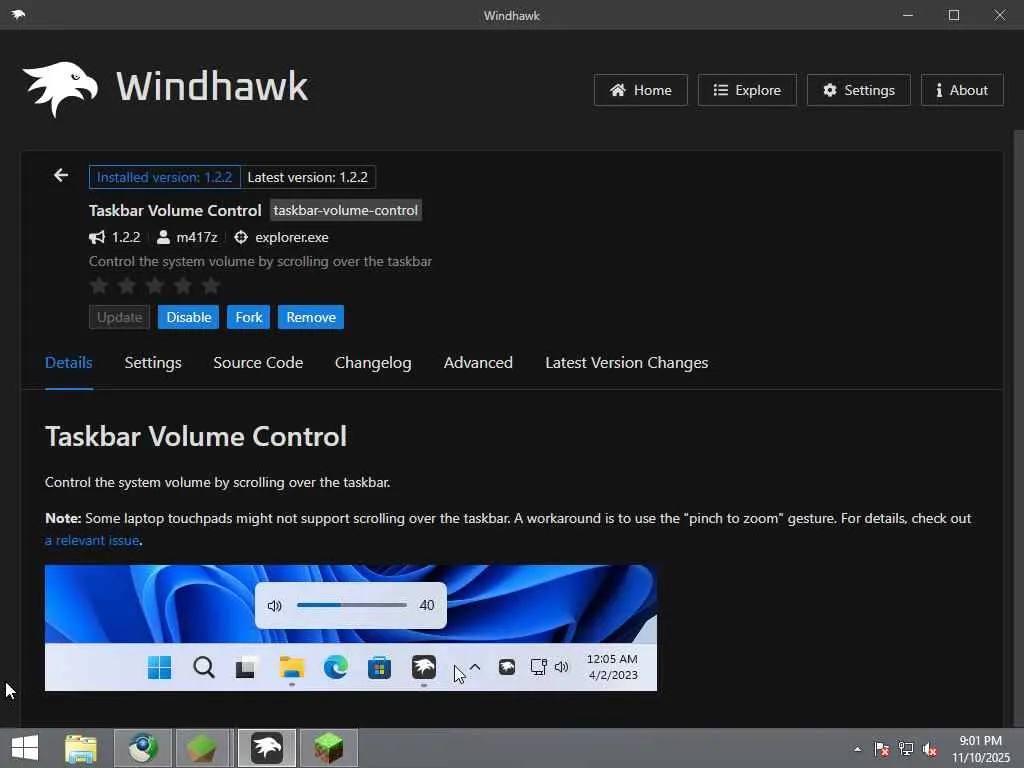
Task: Rate the mod three stars
Action: click(155, 285)
